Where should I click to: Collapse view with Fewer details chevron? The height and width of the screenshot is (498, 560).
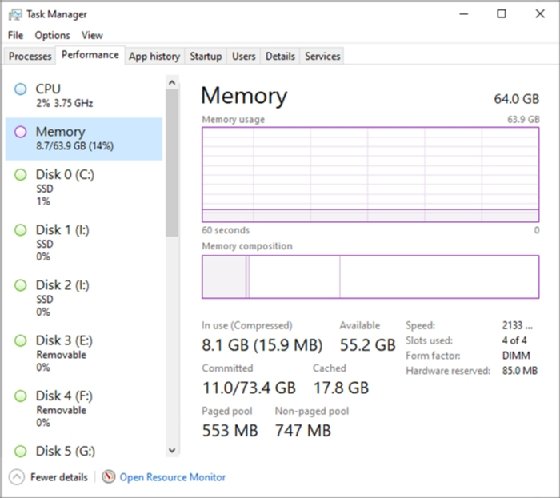(x=16, y=477)
